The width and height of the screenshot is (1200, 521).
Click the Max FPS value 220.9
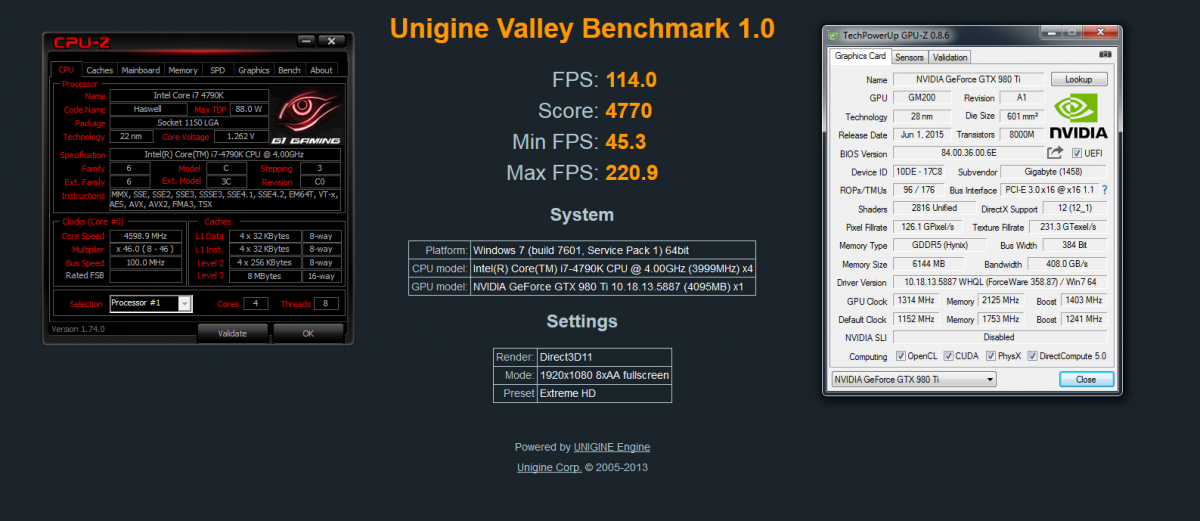pyautogui.click(x=631, y=173)
